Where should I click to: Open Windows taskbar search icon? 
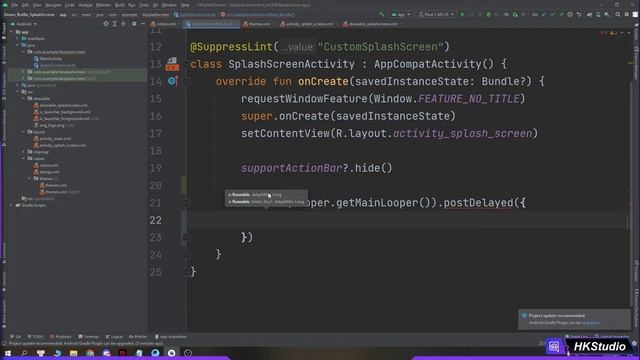(x=24, y=353)
